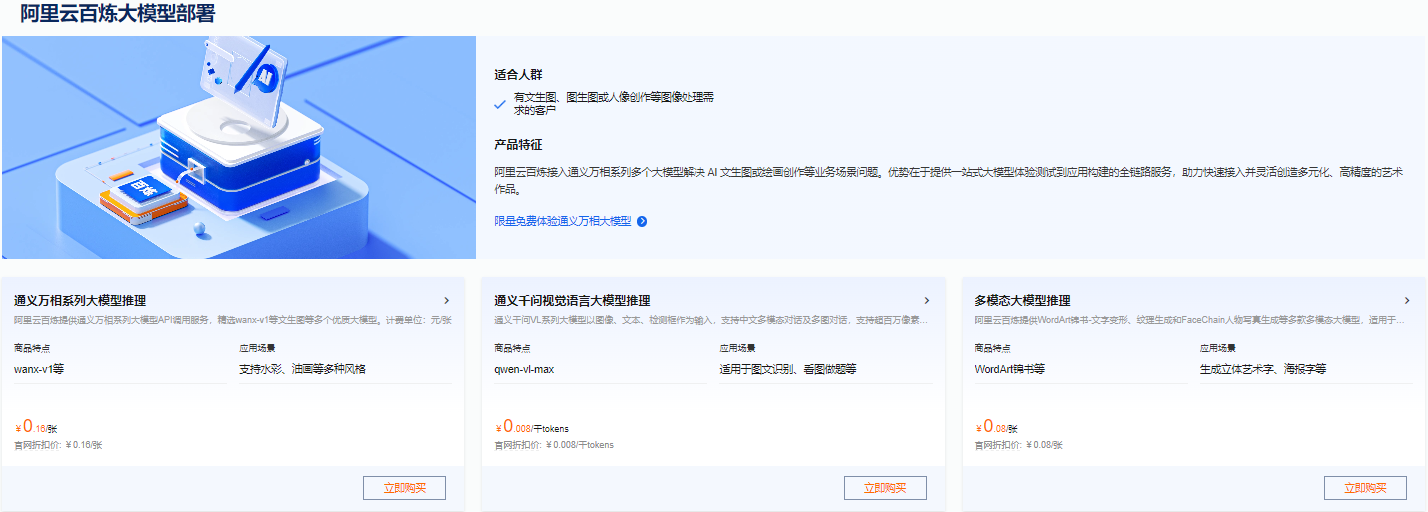This screenshot has width=1428, height=512.
Task: Click 立即购买 on the 通义千问视觉语言大模型推理 card
Action: 885,488
